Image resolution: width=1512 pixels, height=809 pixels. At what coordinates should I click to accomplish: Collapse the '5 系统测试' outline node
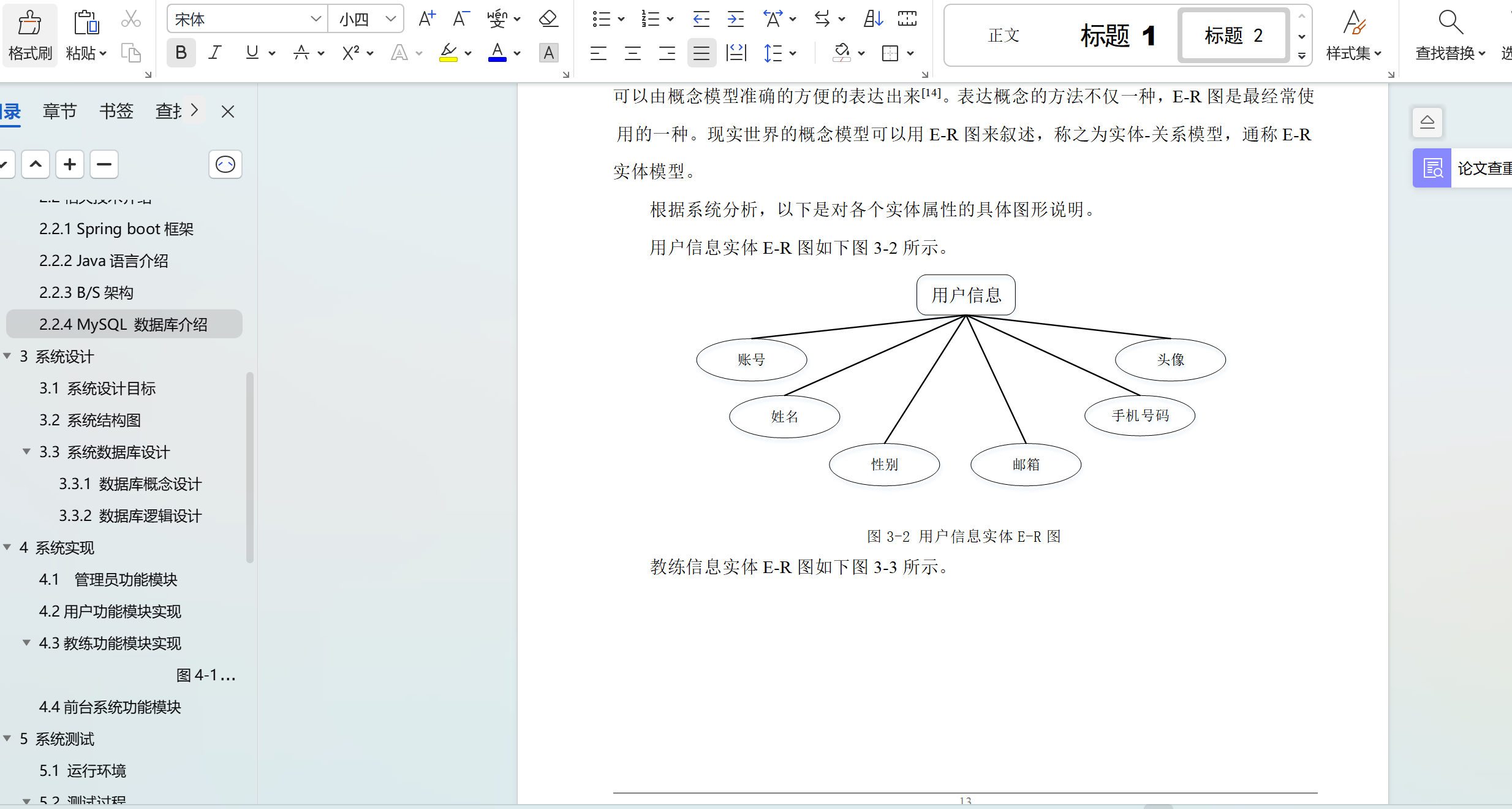(x=7, y=739)
